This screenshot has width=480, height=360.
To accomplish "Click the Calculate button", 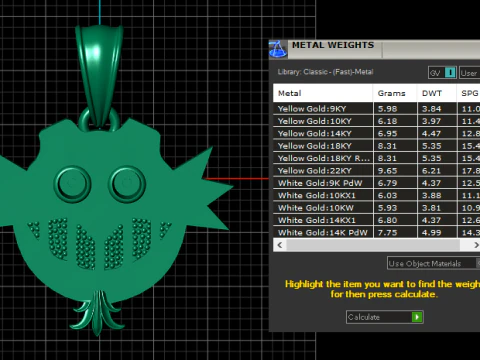I will (x=385, y=317).
